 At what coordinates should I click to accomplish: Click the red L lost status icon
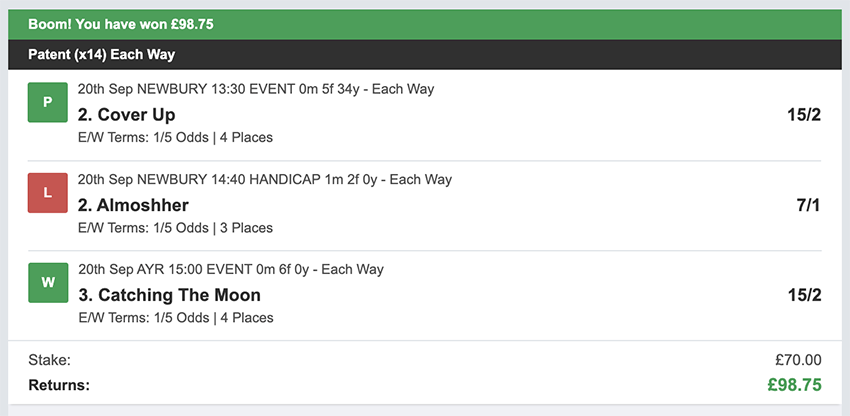pos(47,193)
